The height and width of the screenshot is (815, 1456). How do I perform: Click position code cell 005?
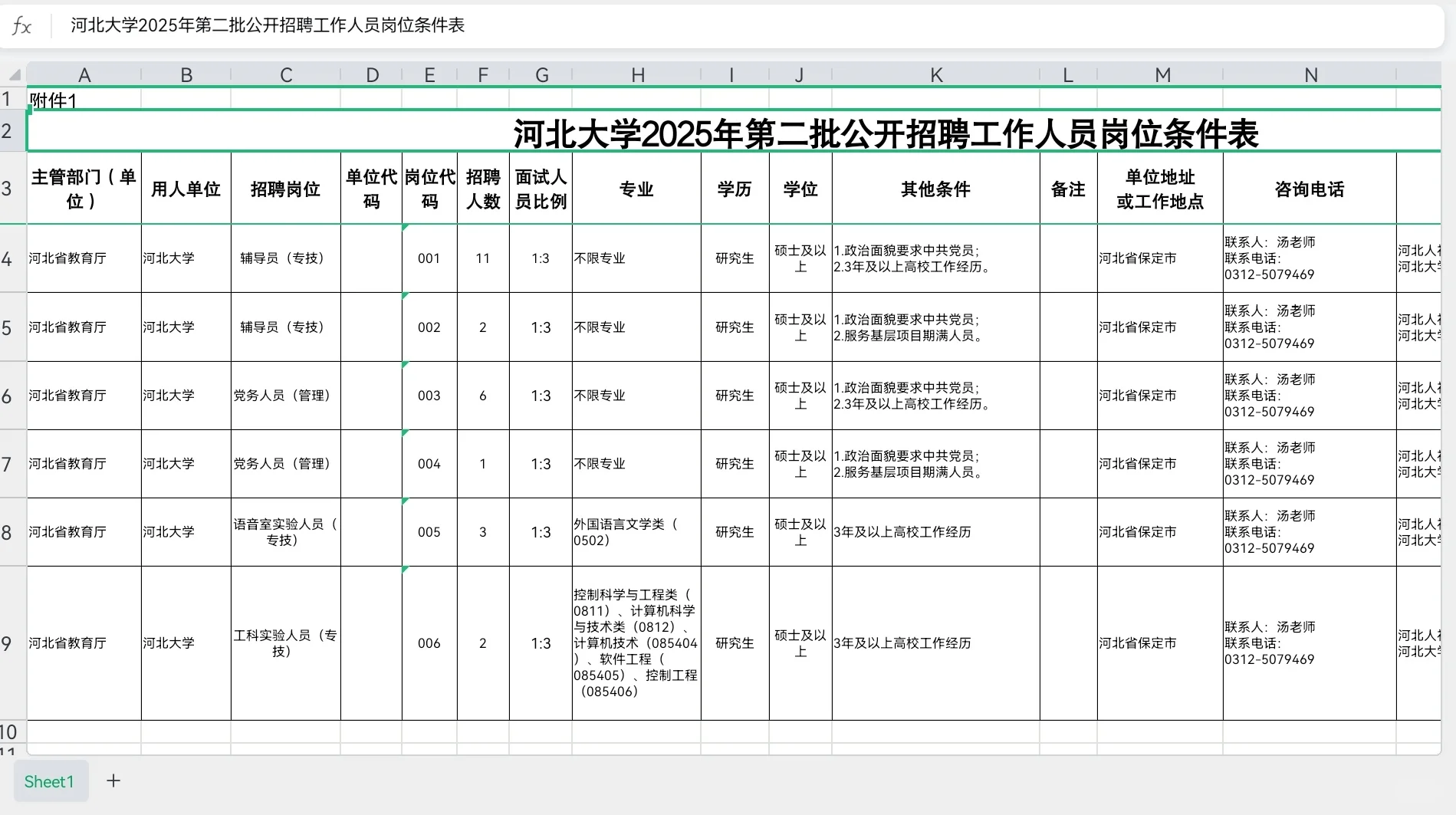429,532
